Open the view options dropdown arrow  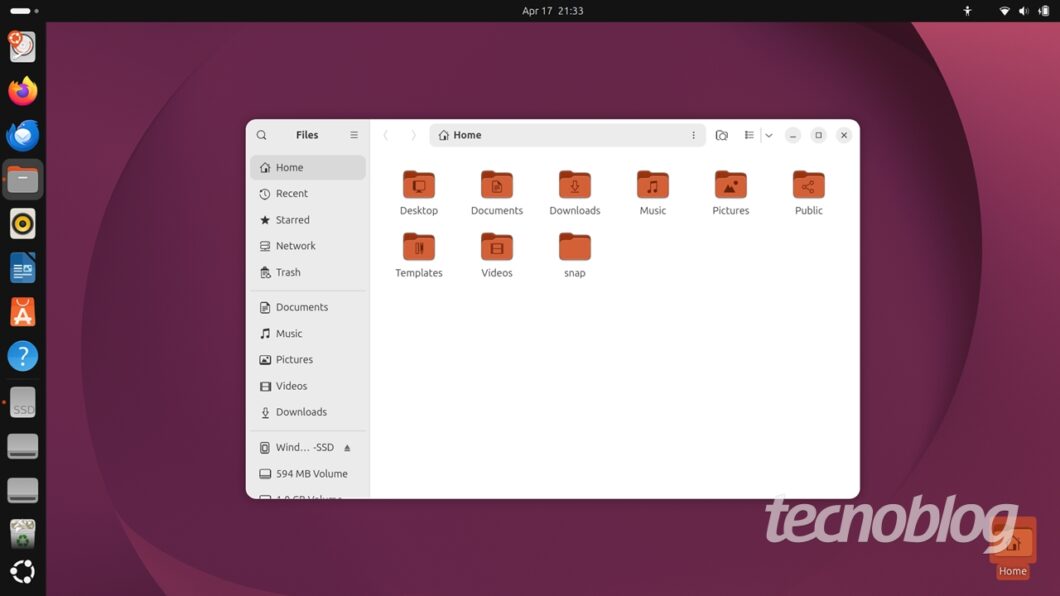point(769,134)
